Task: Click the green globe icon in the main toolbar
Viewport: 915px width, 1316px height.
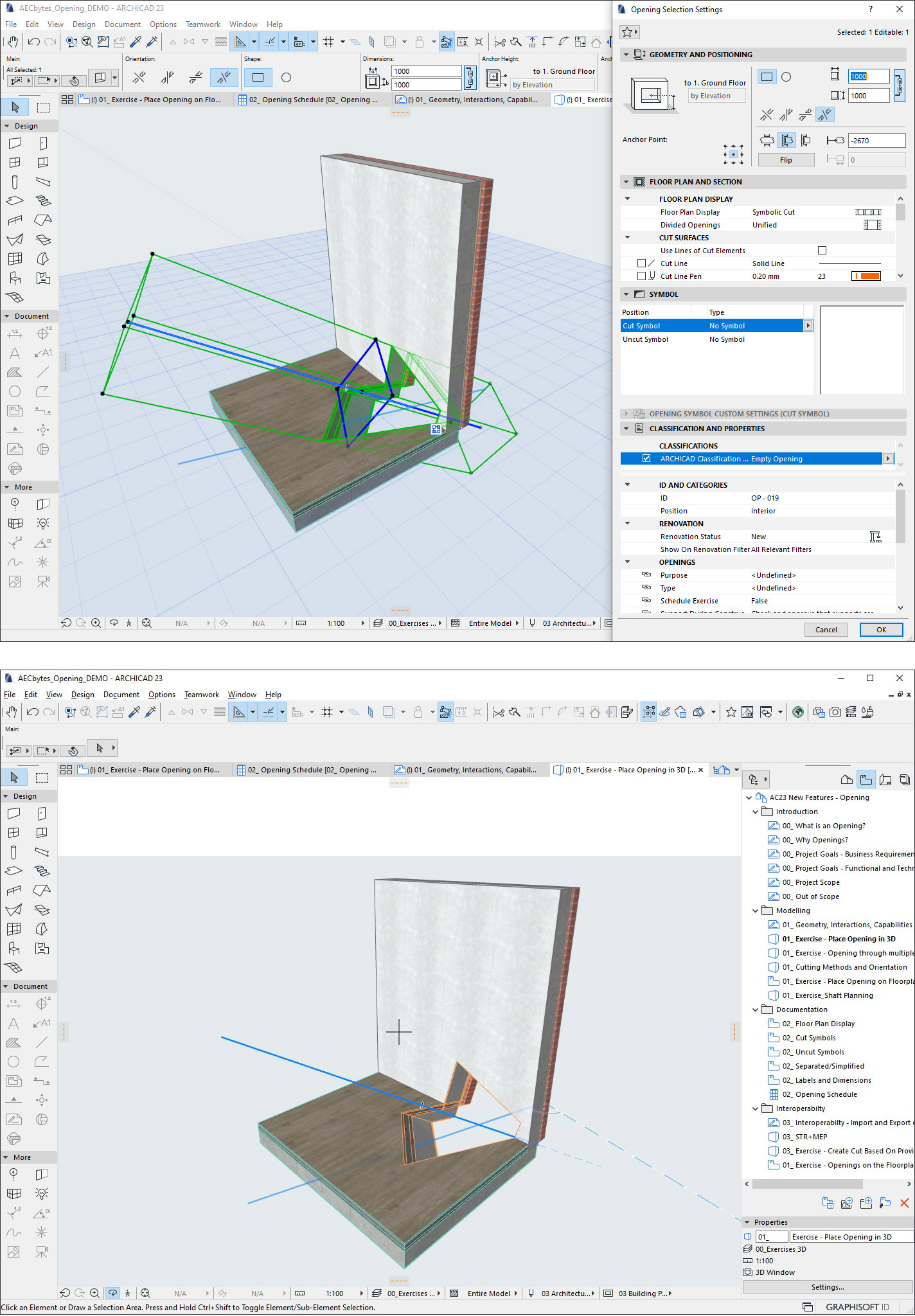Action: 798,712
